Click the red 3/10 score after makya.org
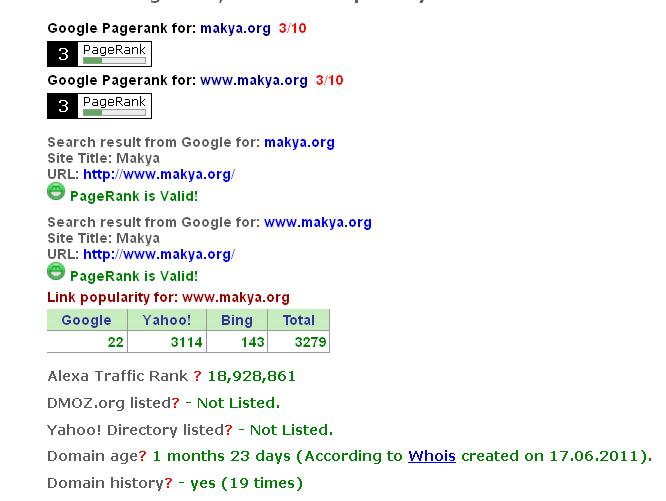Viewport: 666px width, 501px height. pos(292,28)
